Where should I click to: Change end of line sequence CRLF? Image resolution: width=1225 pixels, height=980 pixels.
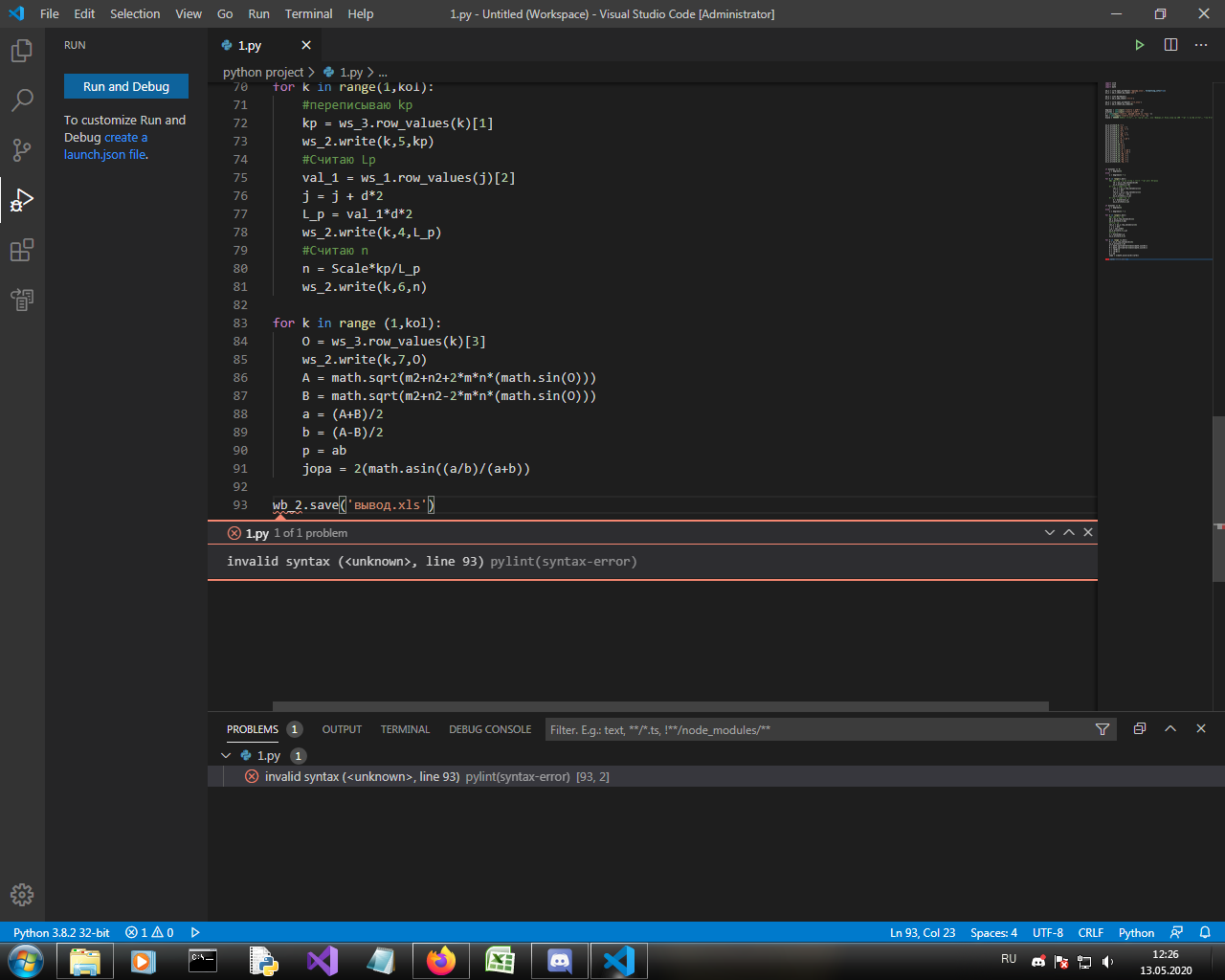pyautogui.click(x=1090, y=932)
